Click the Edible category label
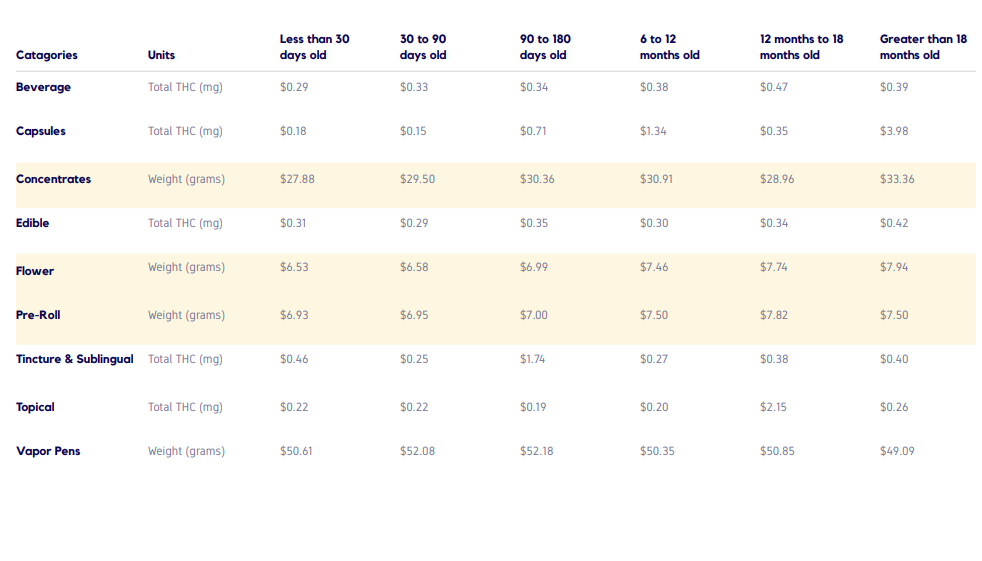Viewport: 982px width, 561px height. [x=32, y=223]
